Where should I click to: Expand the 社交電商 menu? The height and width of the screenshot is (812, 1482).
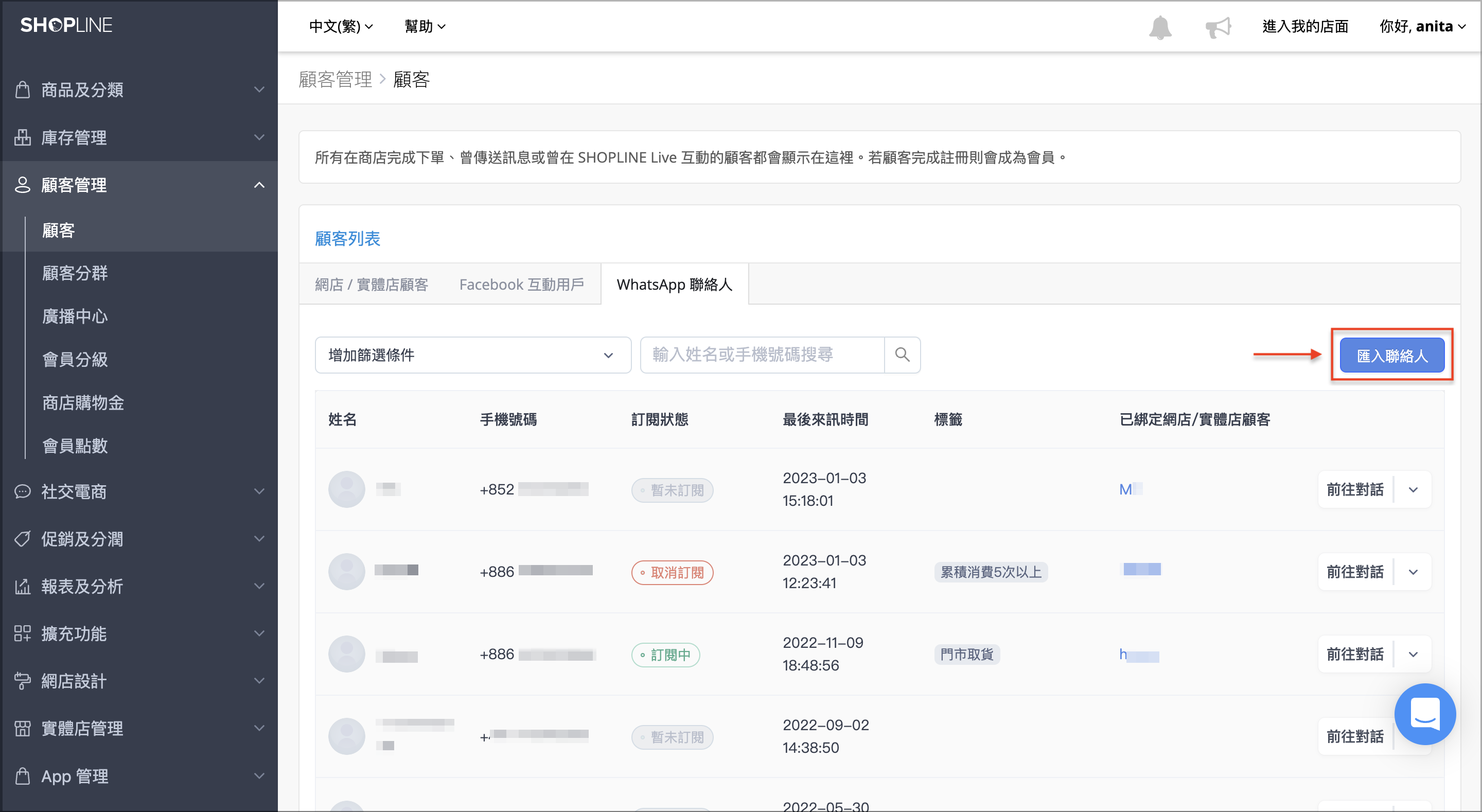click(259, 491)
